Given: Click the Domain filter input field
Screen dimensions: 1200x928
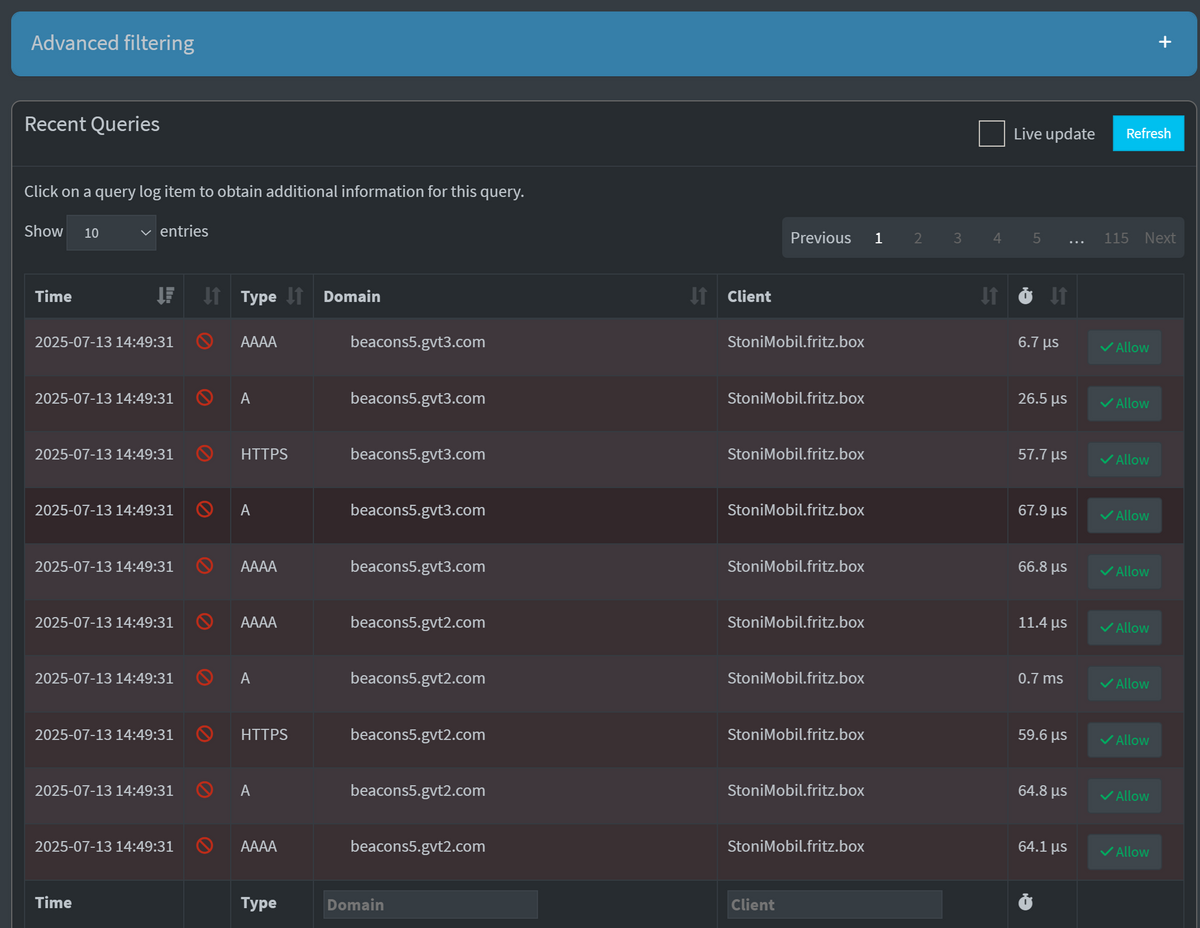Looking at the screenshot, I should [430, 904].
